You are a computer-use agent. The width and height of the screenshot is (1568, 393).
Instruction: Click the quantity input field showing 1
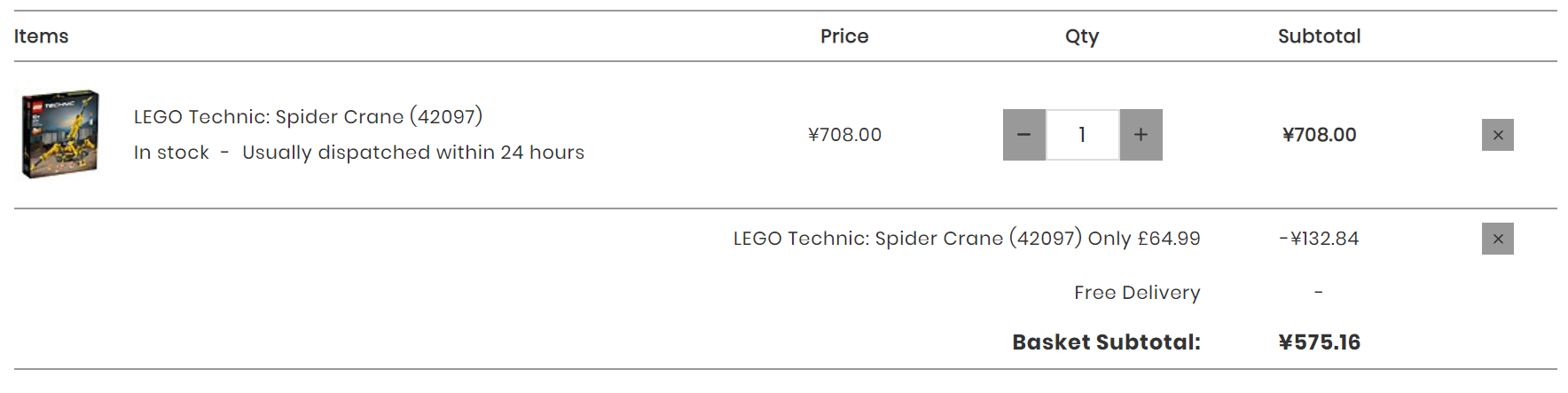tap(1083, 135)
